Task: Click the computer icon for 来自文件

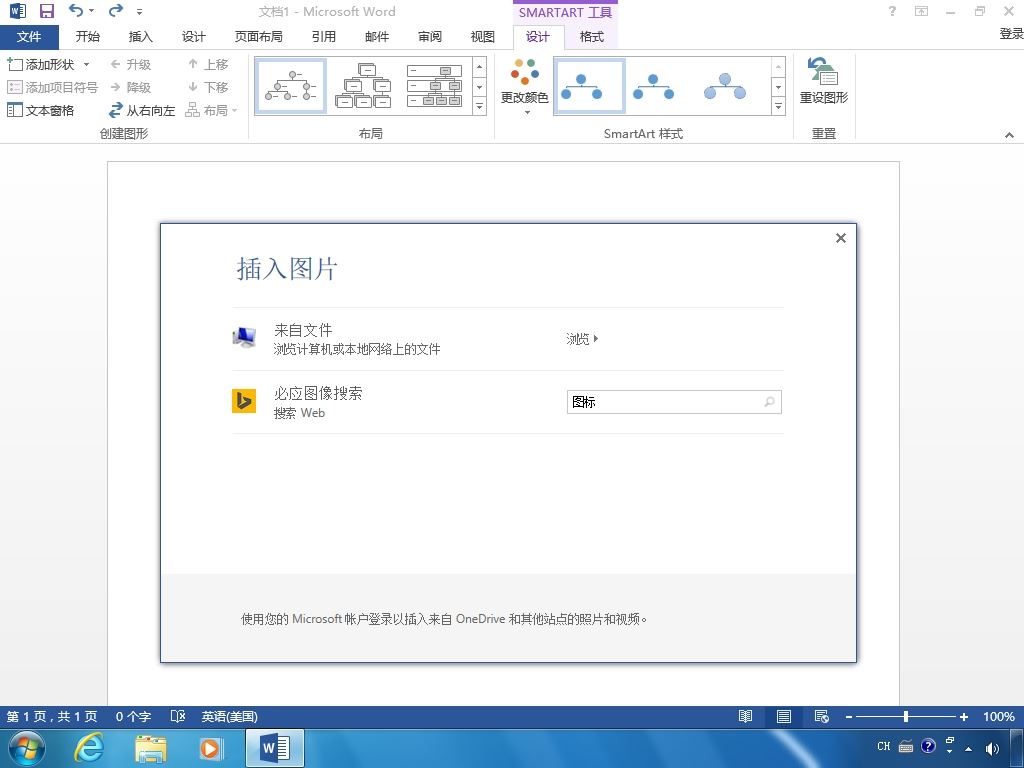Action: click(244, 337)
